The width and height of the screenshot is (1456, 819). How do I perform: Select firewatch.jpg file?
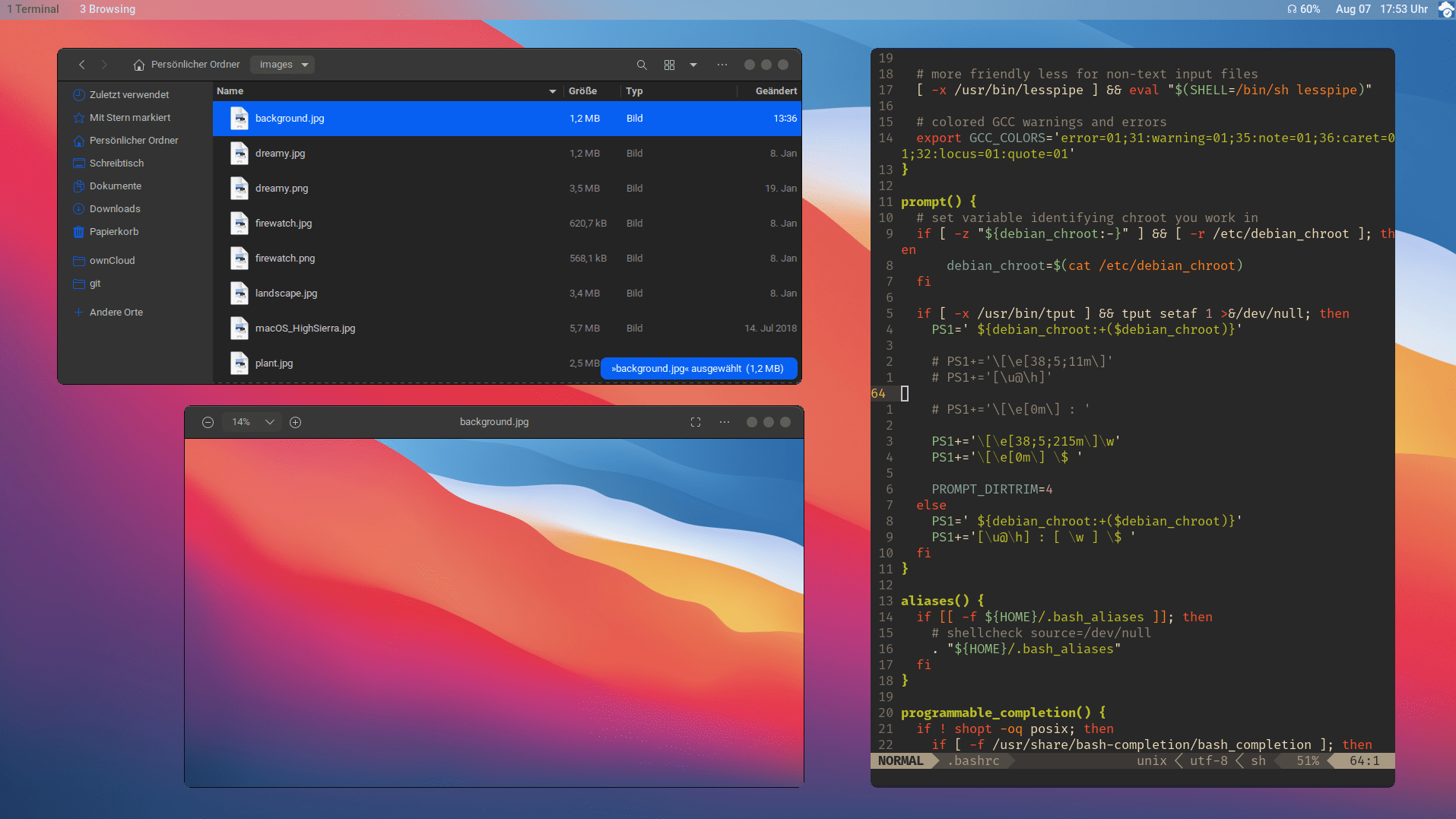[506, 224]
